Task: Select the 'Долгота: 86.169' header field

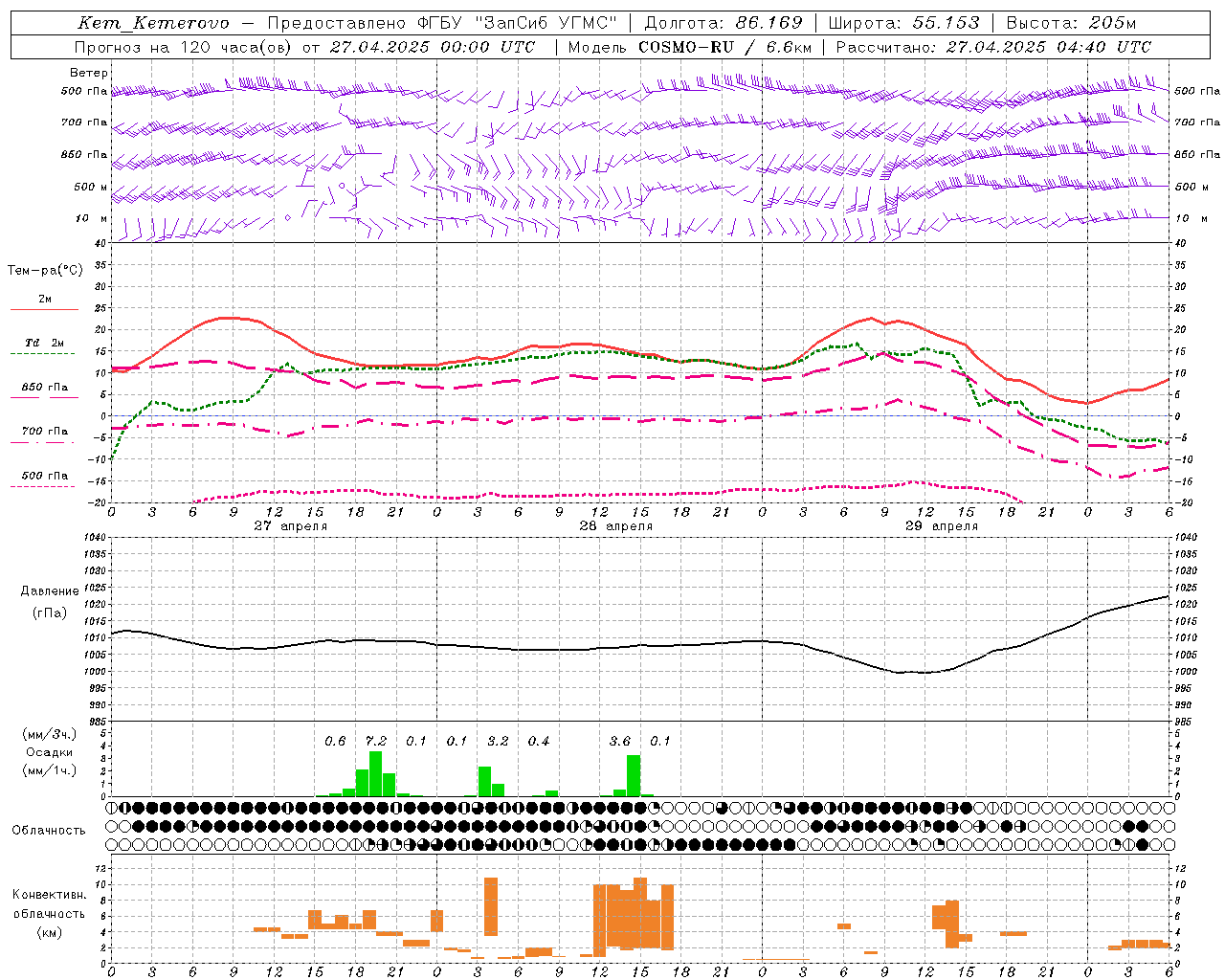Action: coord(724,23)
